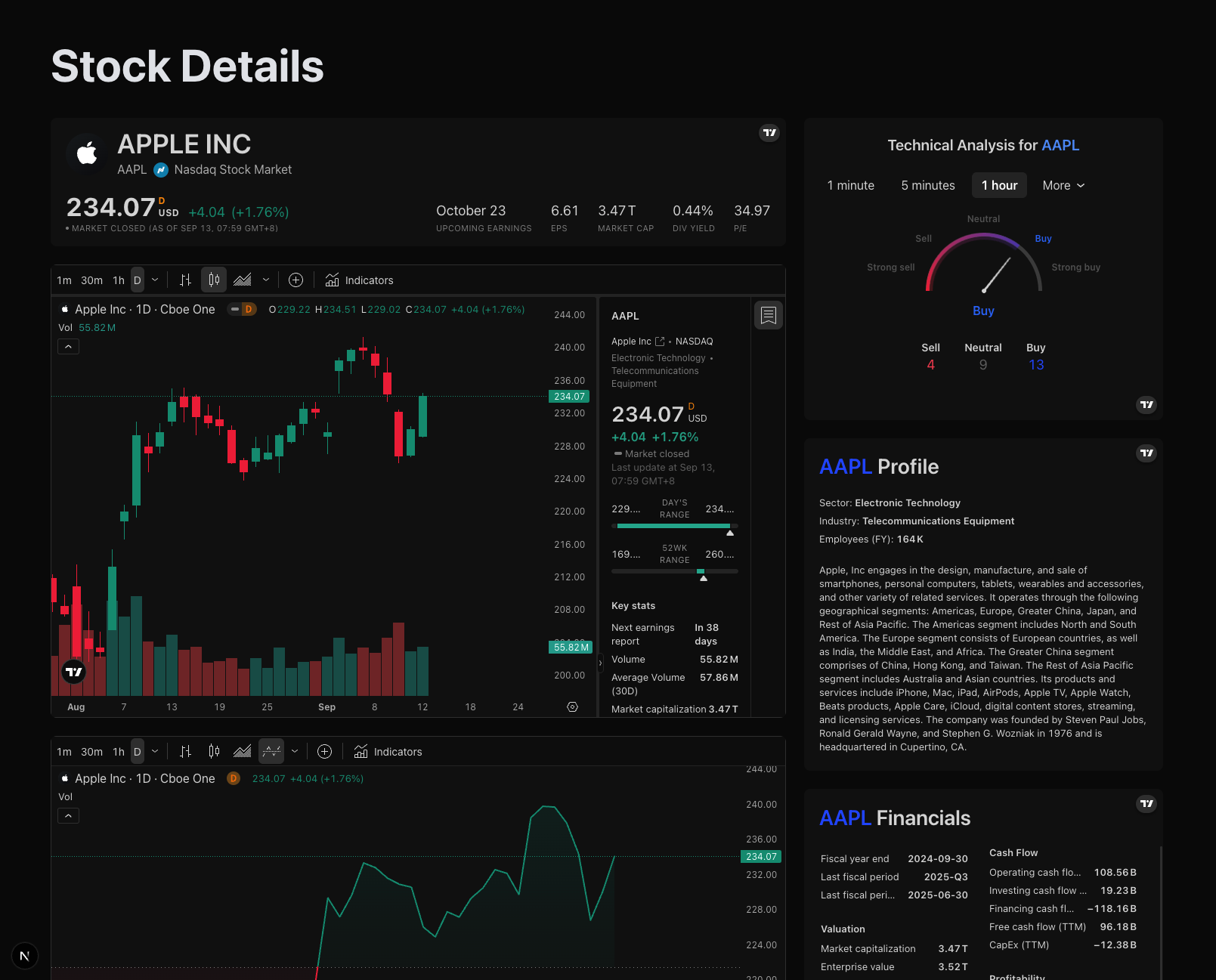Click TradingView logo in AAPL Financials widget
The image size is (1216, 980).
point(1146,804)
